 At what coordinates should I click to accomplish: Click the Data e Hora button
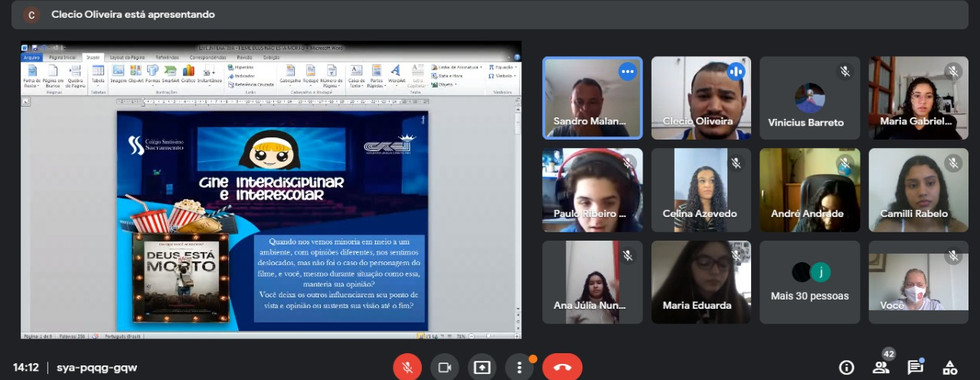point(446,76)
